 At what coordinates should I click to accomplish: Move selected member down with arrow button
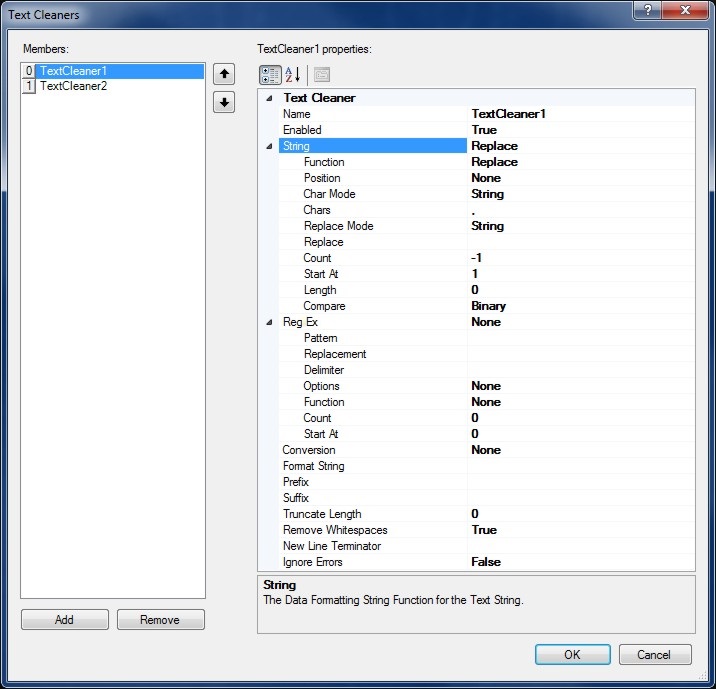pos(224,102)
